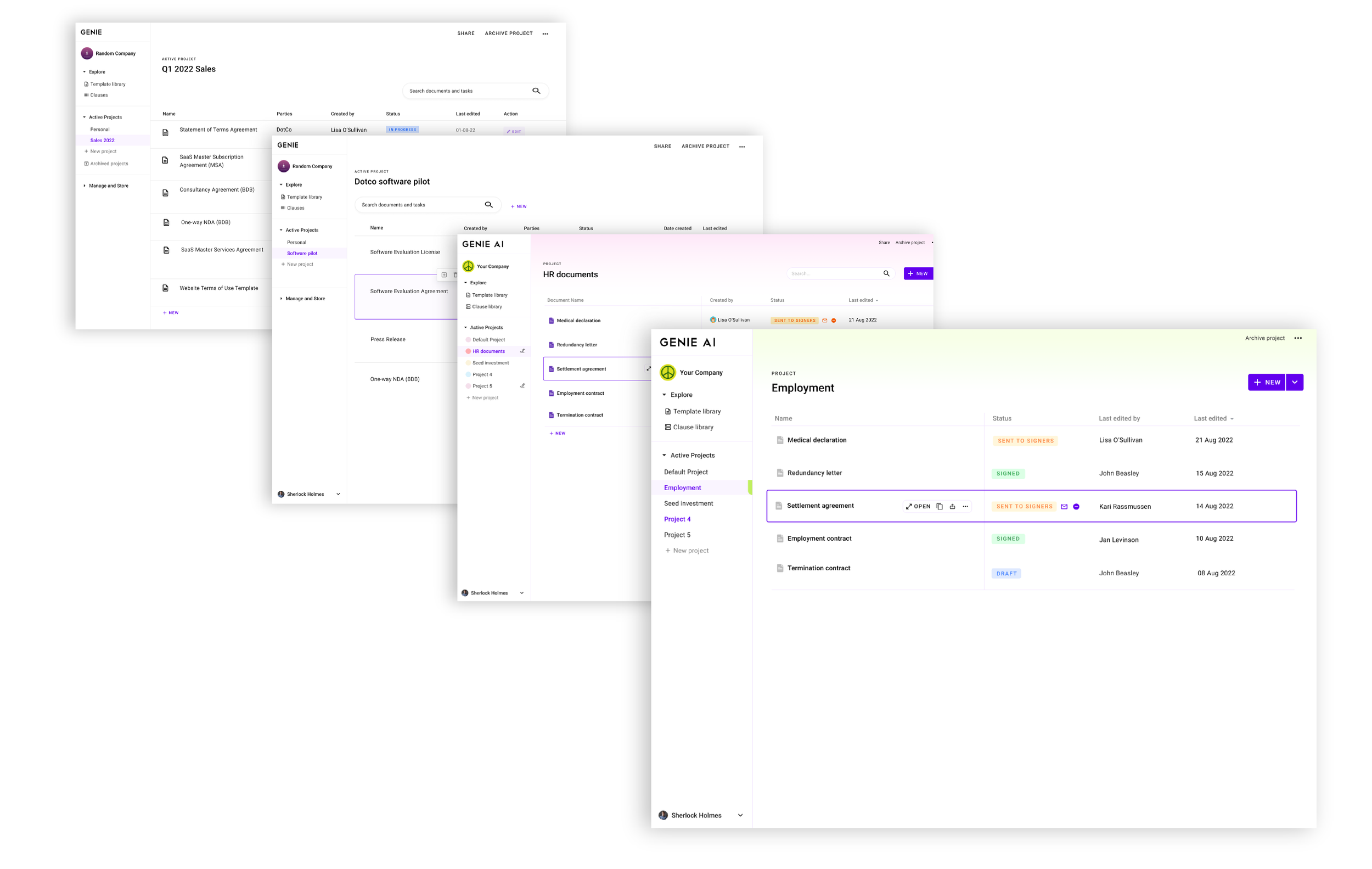Open the dropdown arrow next to NEW button
This screenshot has height=869, width=1372.
point(1295,382)
